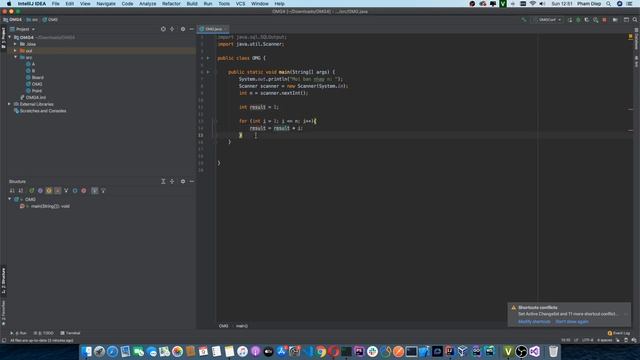Click Project panel locate-file target icon
The height and width of the screenshot is (360, 640).
pos(163,29)
